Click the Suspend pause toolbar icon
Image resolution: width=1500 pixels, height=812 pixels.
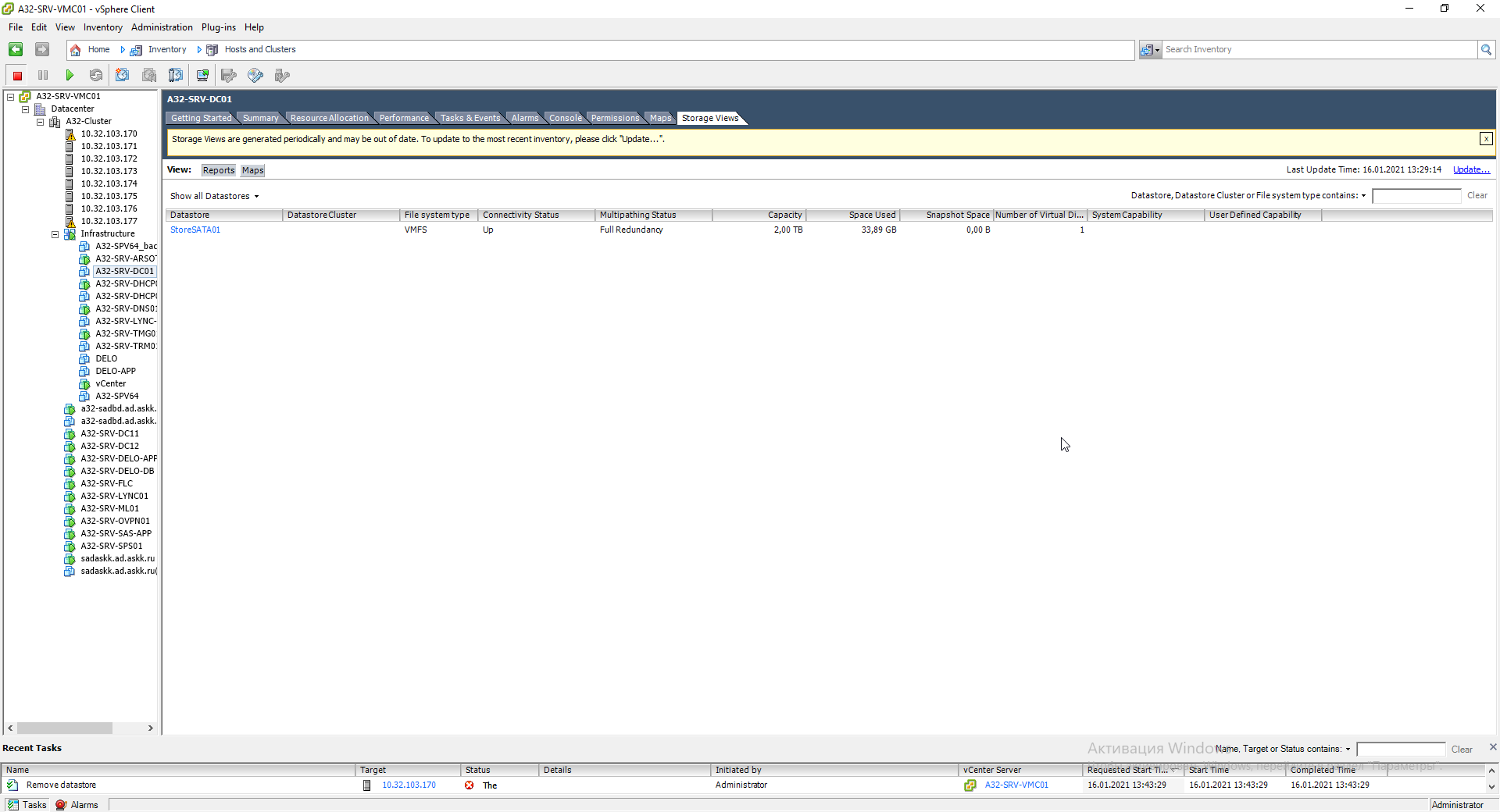point(43,76)
